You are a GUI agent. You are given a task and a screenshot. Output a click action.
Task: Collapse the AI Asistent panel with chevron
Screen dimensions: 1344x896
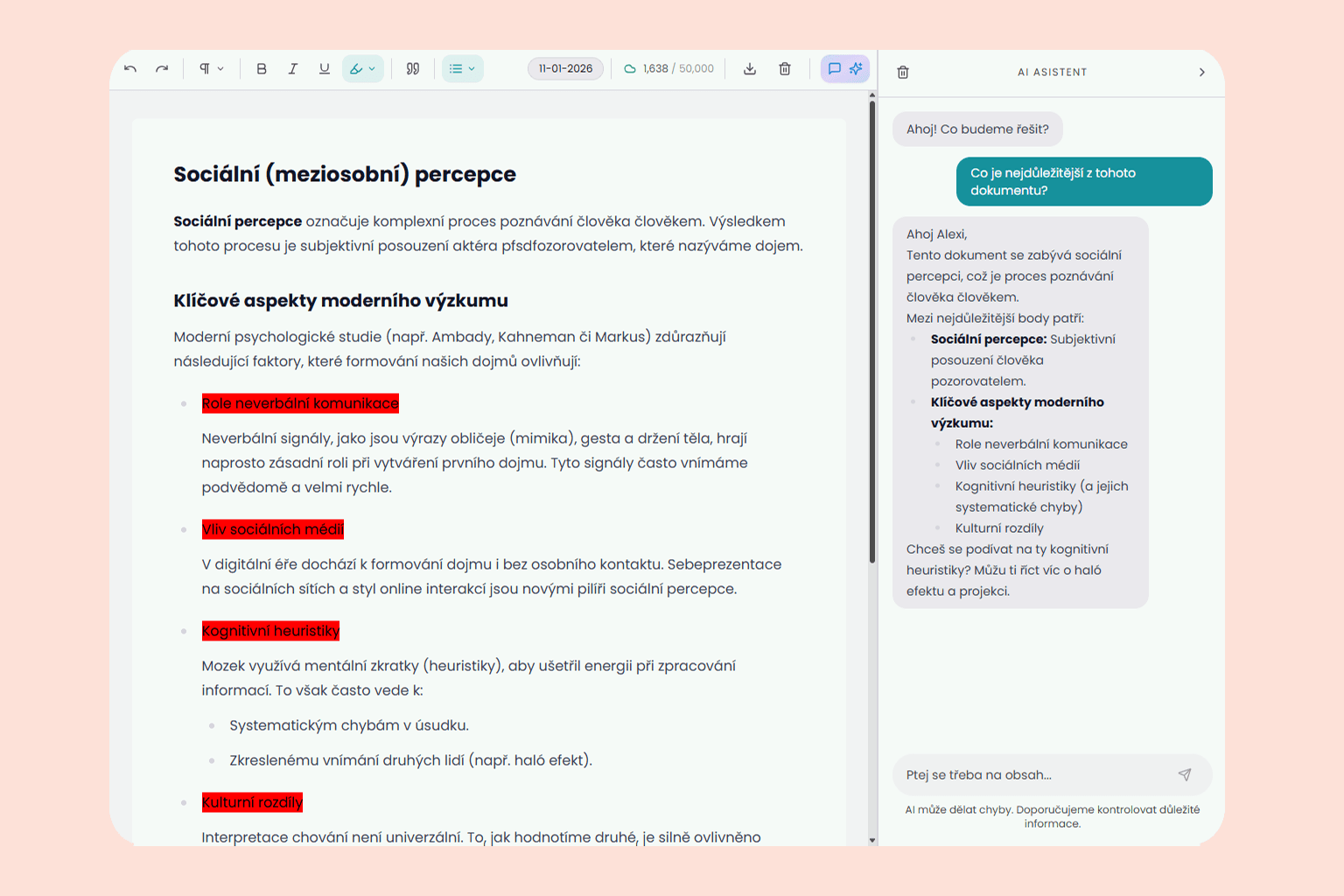1201,73
